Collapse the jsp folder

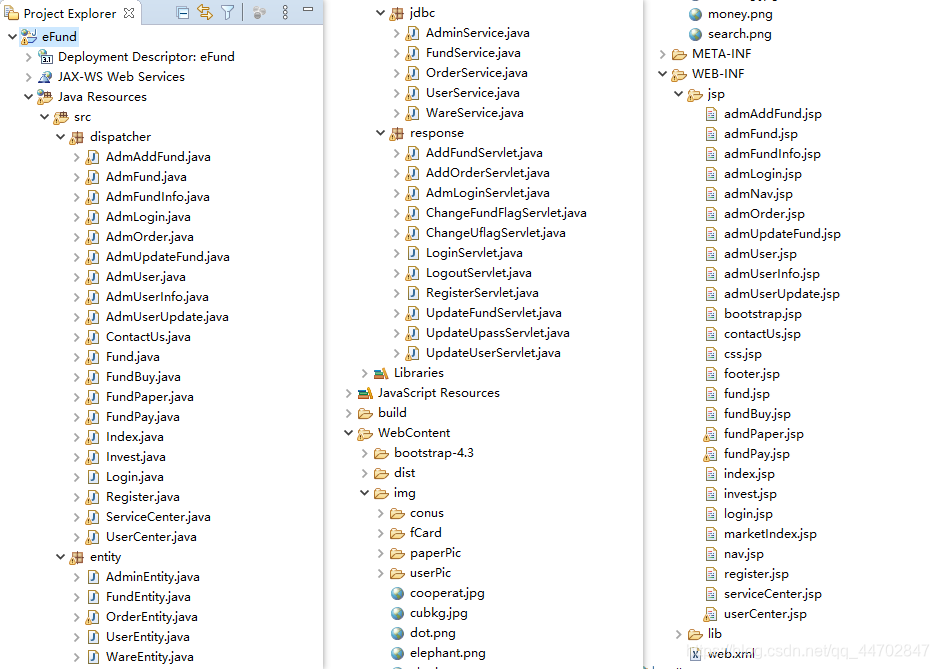pos(678,94)
